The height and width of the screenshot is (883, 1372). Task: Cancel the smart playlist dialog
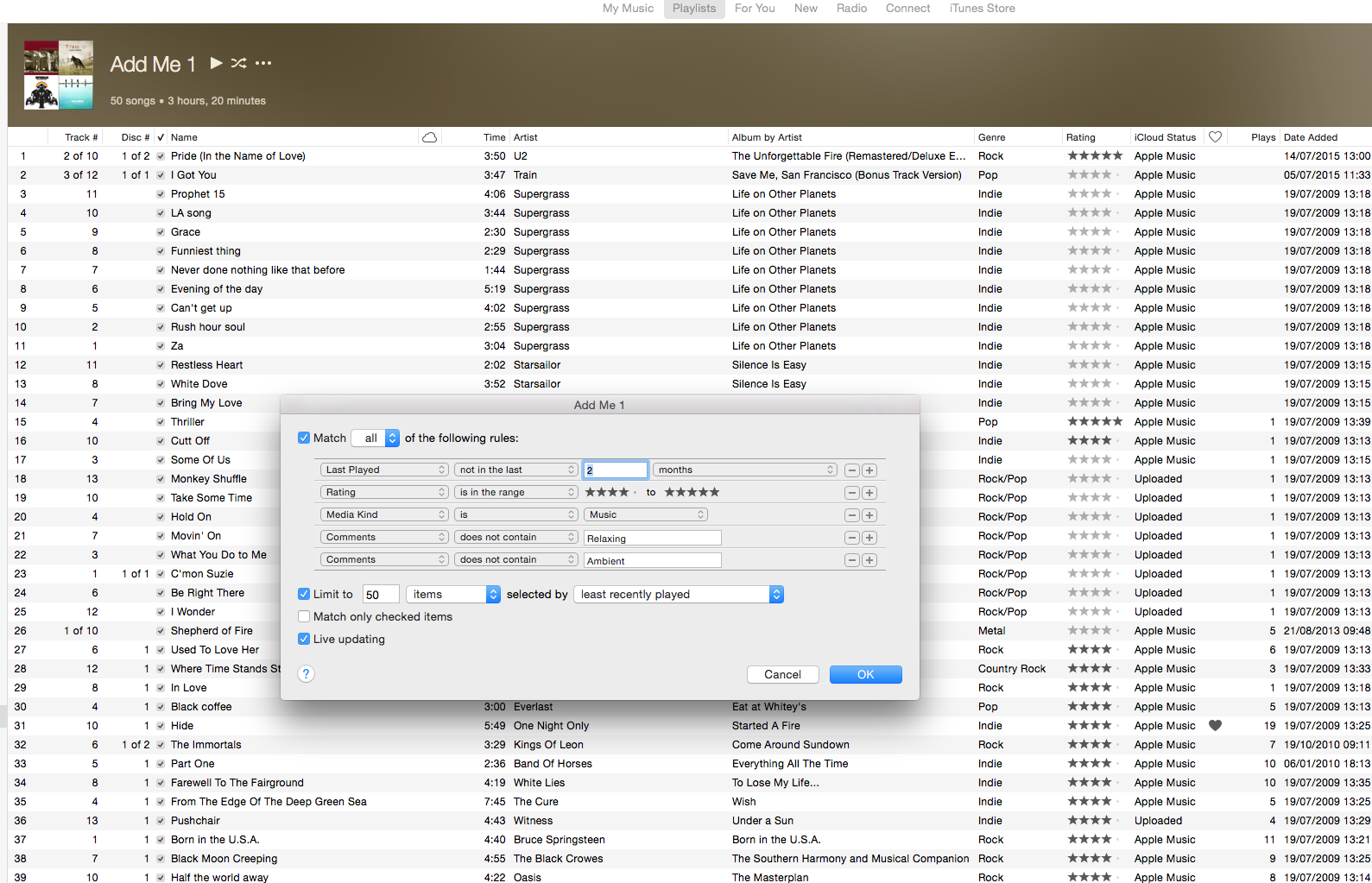782,674
